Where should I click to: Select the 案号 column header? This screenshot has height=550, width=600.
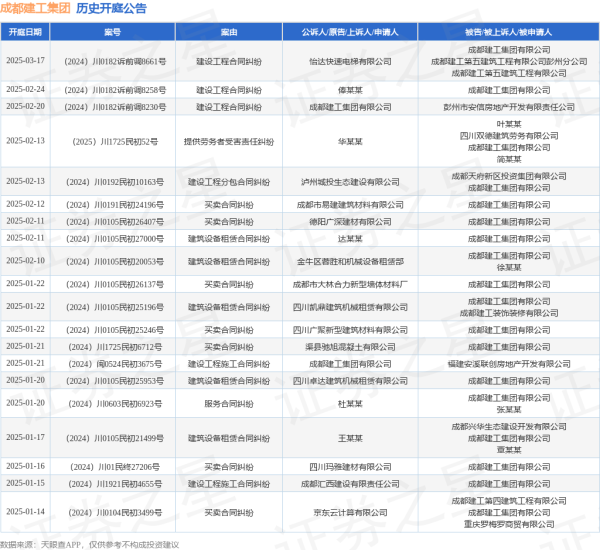point(112,32)
